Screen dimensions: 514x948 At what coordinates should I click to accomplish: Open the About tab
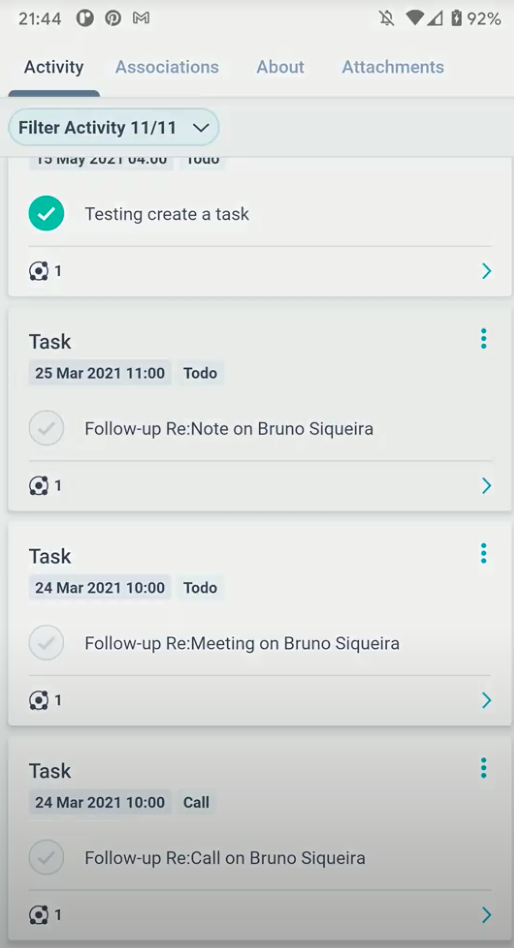[x=280, y=67]
